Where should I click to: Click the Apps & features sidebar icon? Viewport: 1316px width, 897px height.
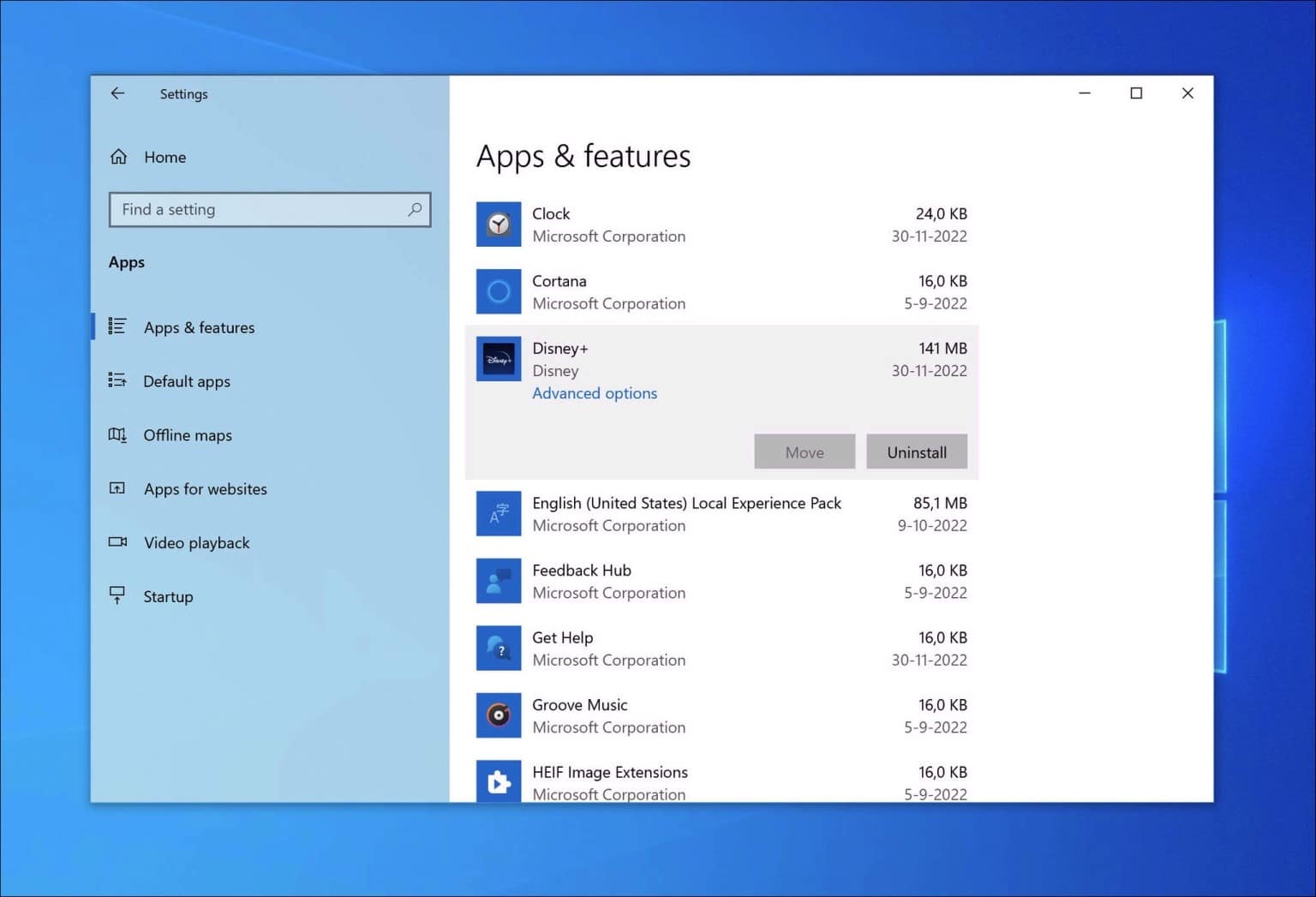117,326
